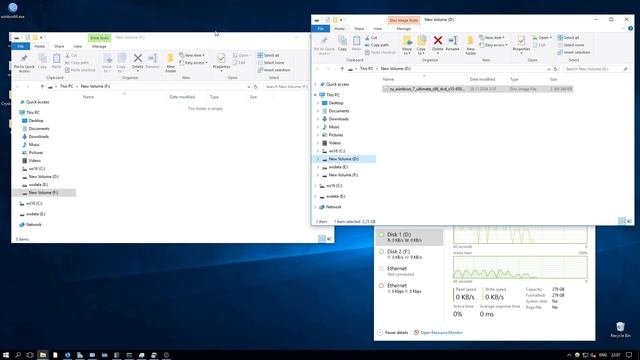Open Manage tab in New Volume (D:) window
640x360 pixels.
click(403, 29)
